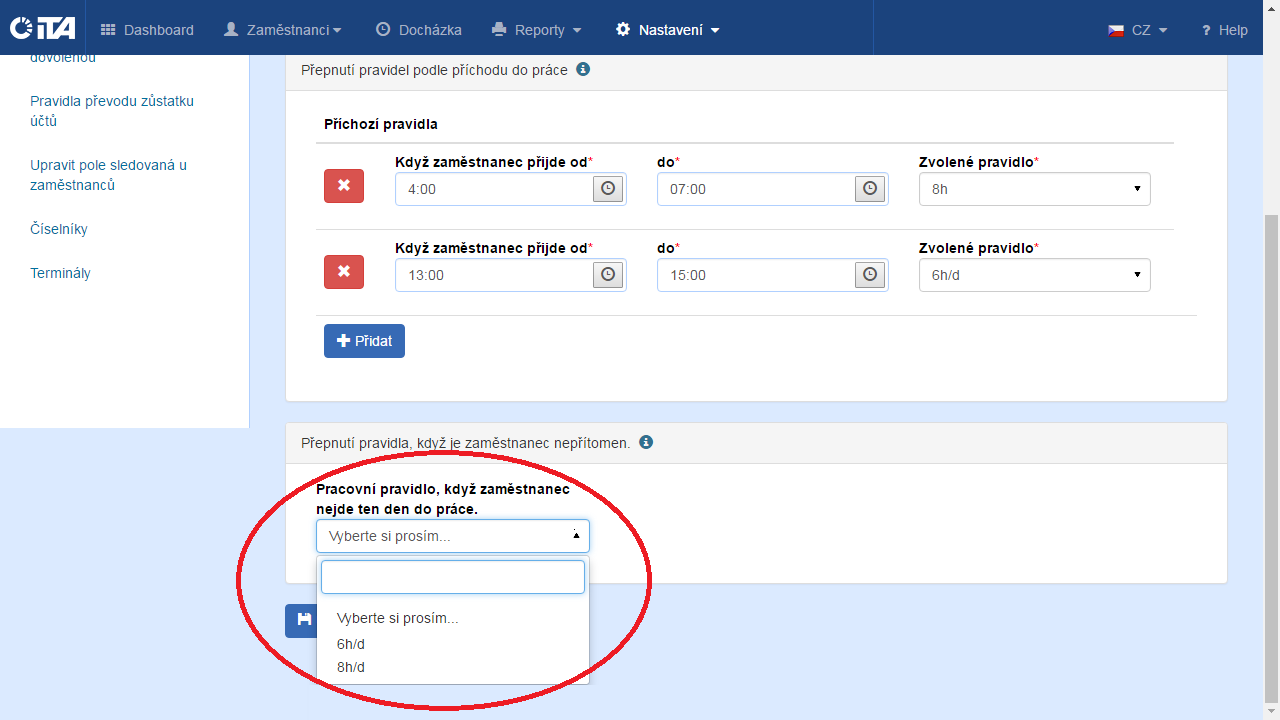The image size is (1280, 720).
Task: Open clock picker for 07:00 field
Action: click(870, 189)
